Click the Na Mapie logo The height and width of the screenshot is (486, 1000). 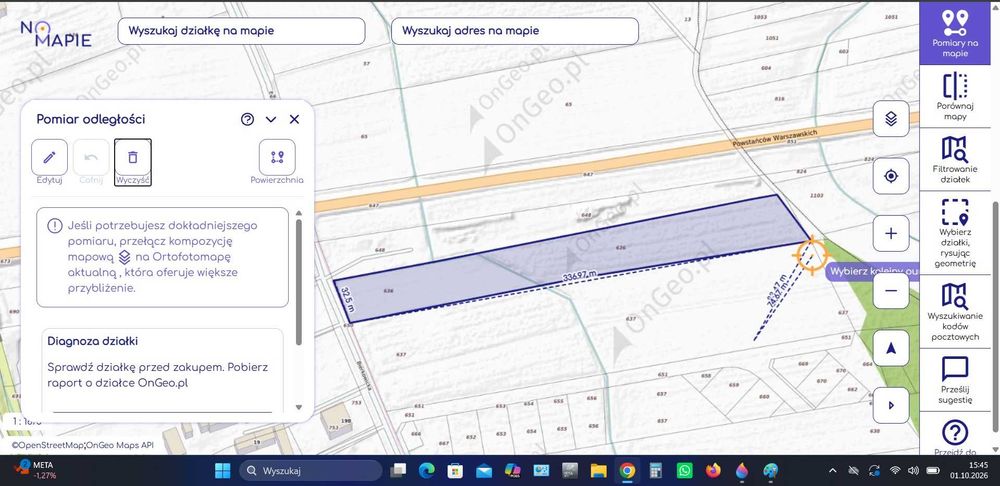pos(56,34)
